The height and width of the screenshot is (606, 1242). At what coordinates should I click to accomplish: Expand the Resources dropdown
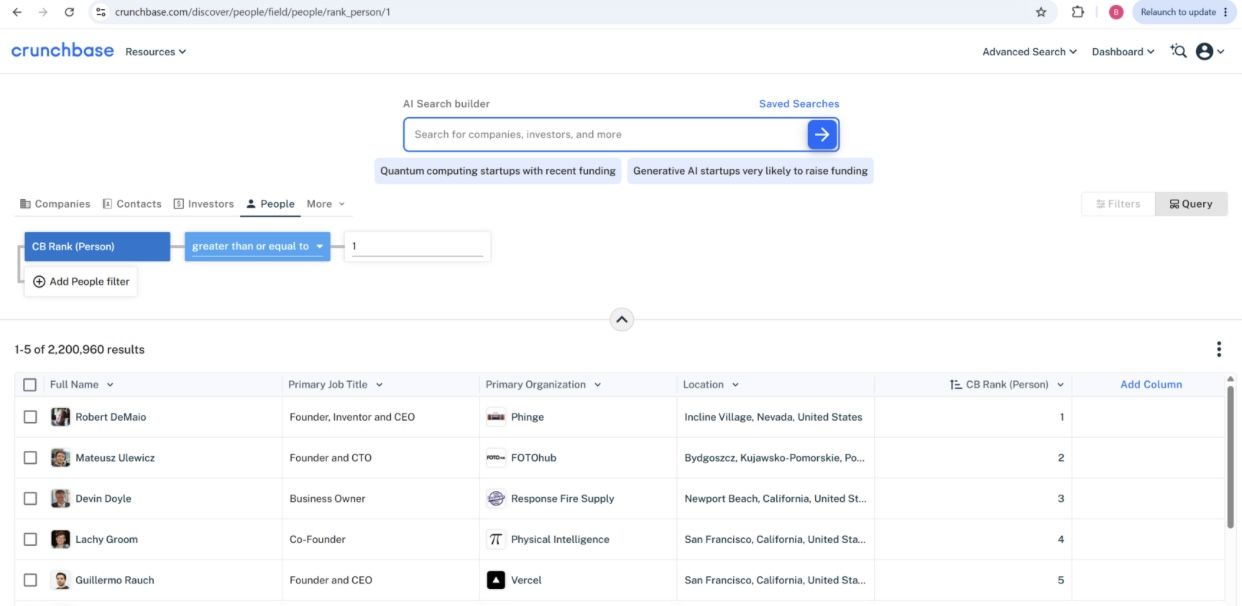(156, 52)
